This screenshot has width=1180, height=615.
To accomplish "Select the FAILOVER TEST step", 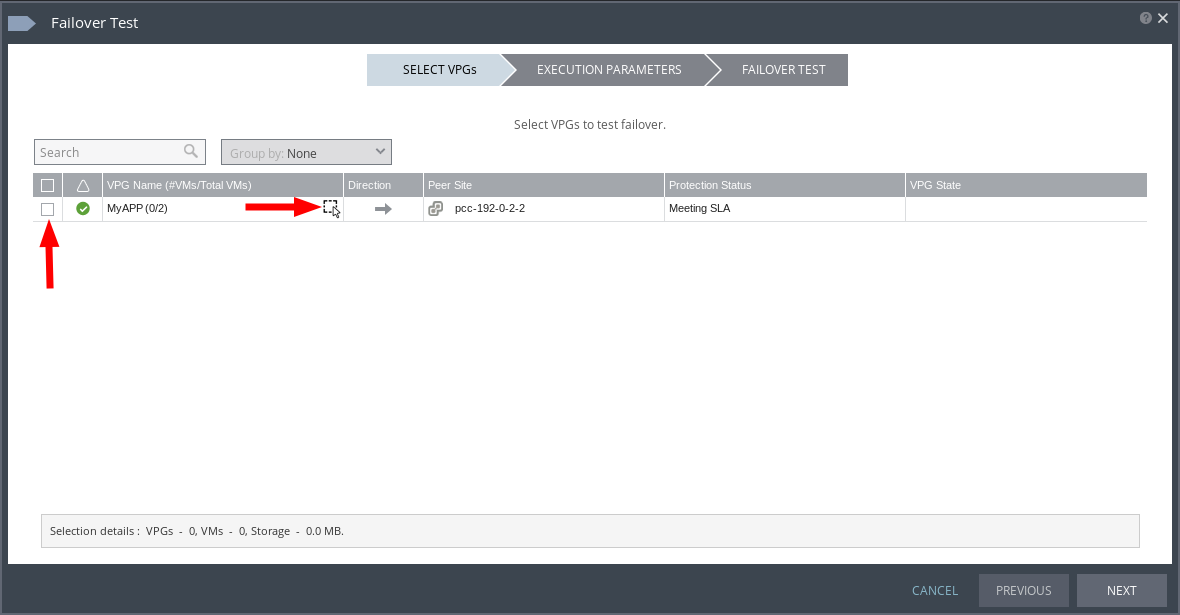I will coord(783,69).
